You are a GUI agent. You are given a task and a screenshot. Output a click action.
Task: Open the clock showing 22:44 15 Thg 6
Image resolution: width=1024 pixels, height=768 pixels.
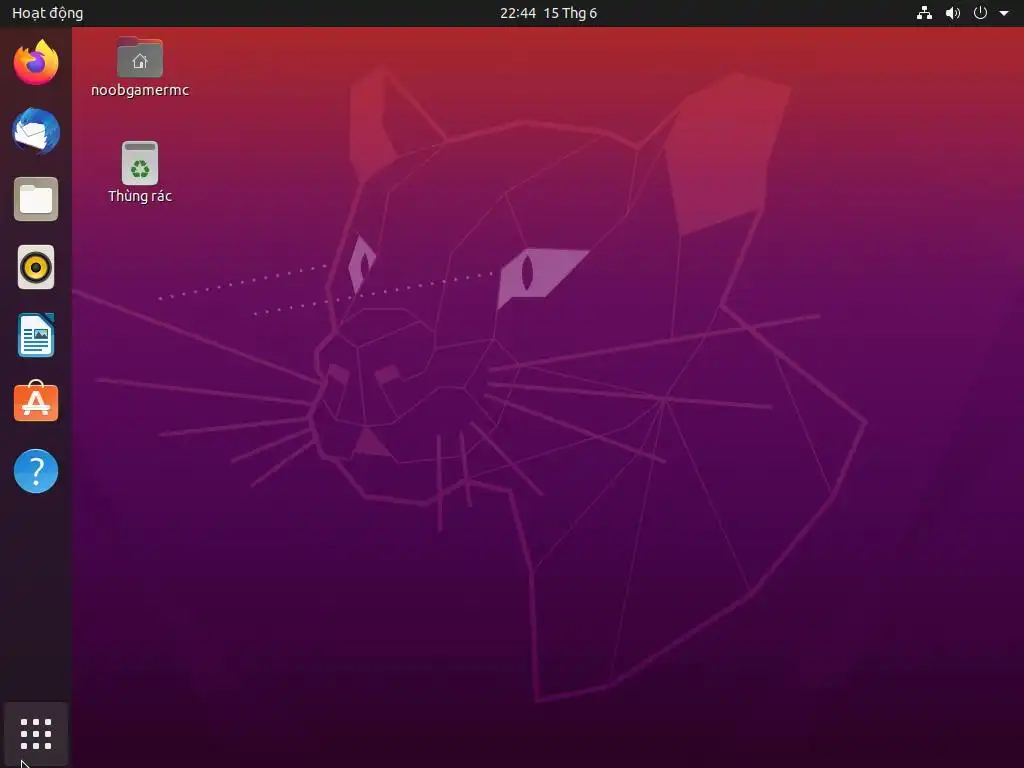pos(549,13)
